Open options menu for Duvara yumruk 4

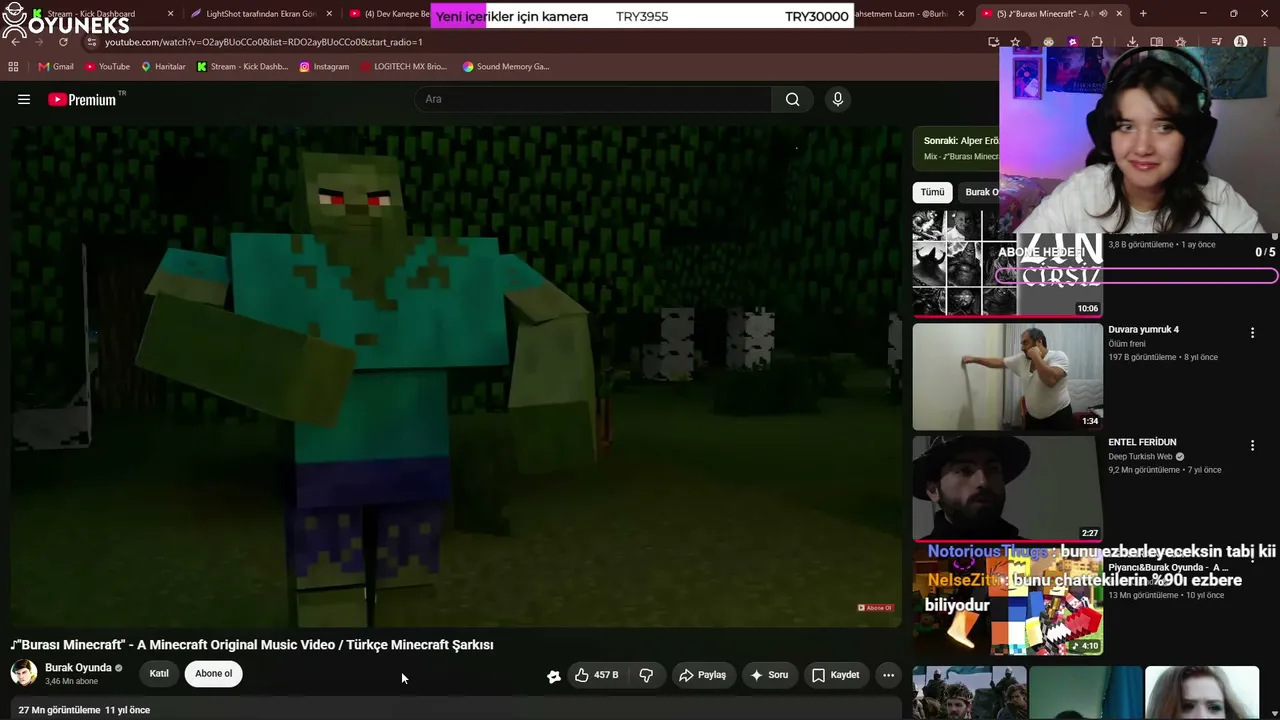[1252, 333]
